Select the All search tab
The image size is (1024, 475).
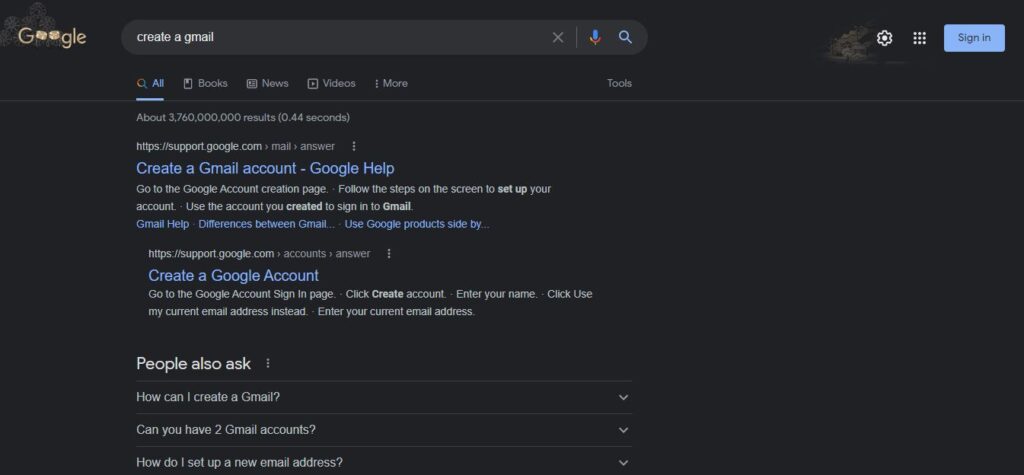[x=150, y=84]
